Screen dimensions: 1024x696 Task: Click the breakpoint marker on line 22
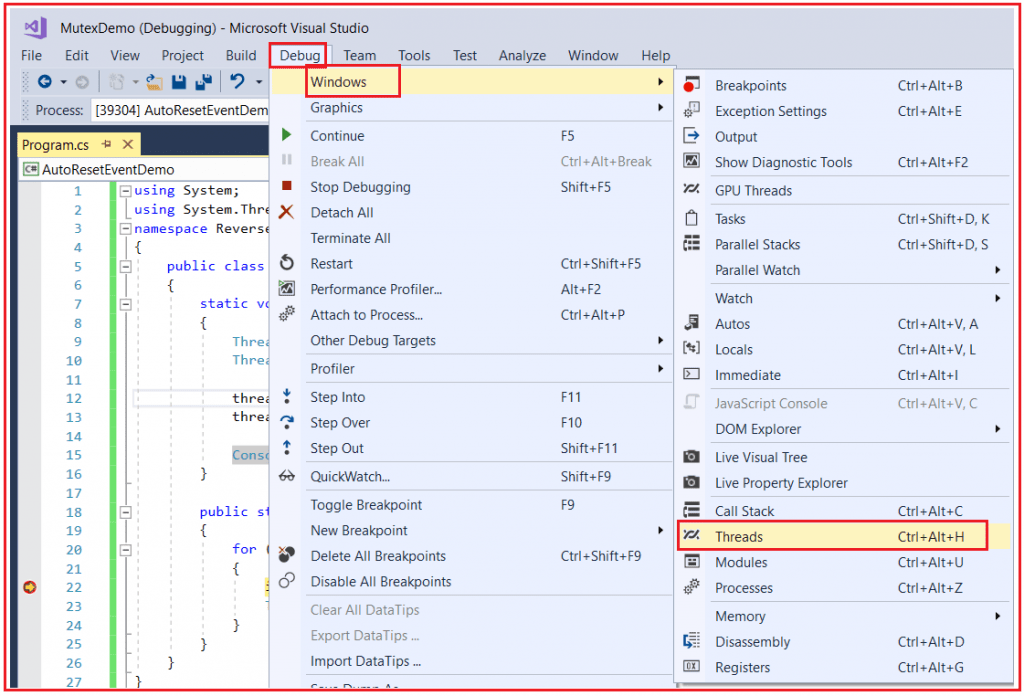(x=30, y=587)
